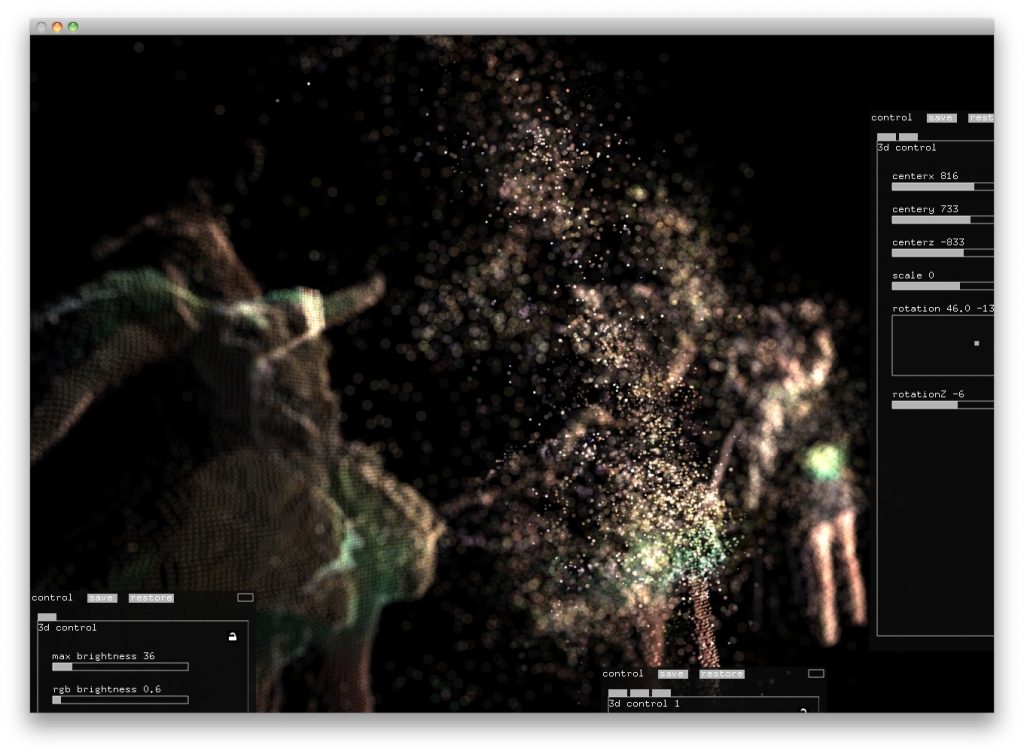Adjust the rgb brightness slider

[120, 700]
